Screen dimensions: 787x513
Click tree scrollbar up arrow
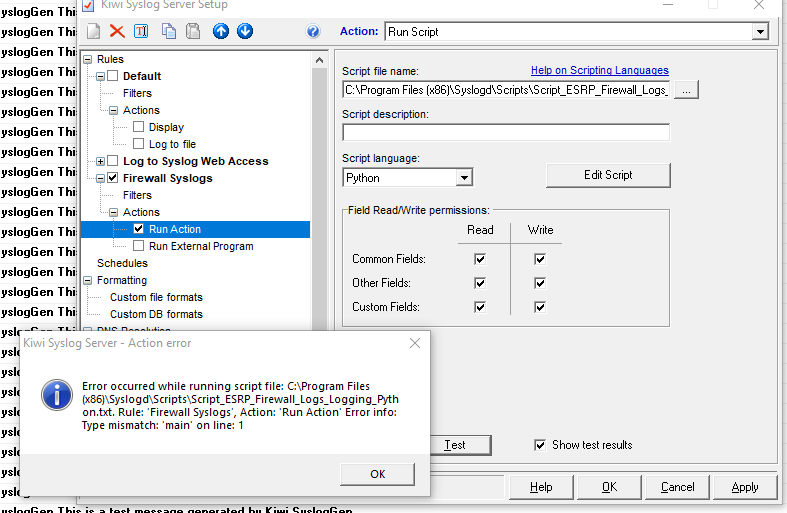(319, 60)
